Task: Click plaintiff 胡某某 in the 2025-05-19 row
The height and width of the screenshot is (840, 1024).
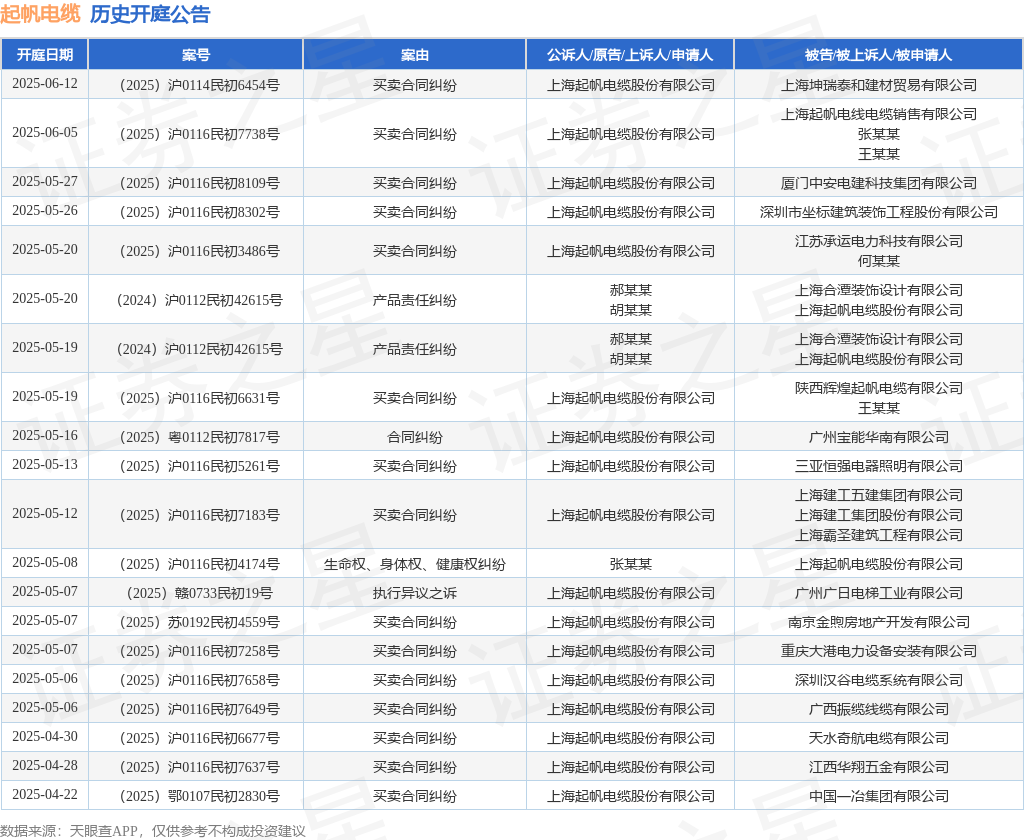Action: [x=630, y=359]
